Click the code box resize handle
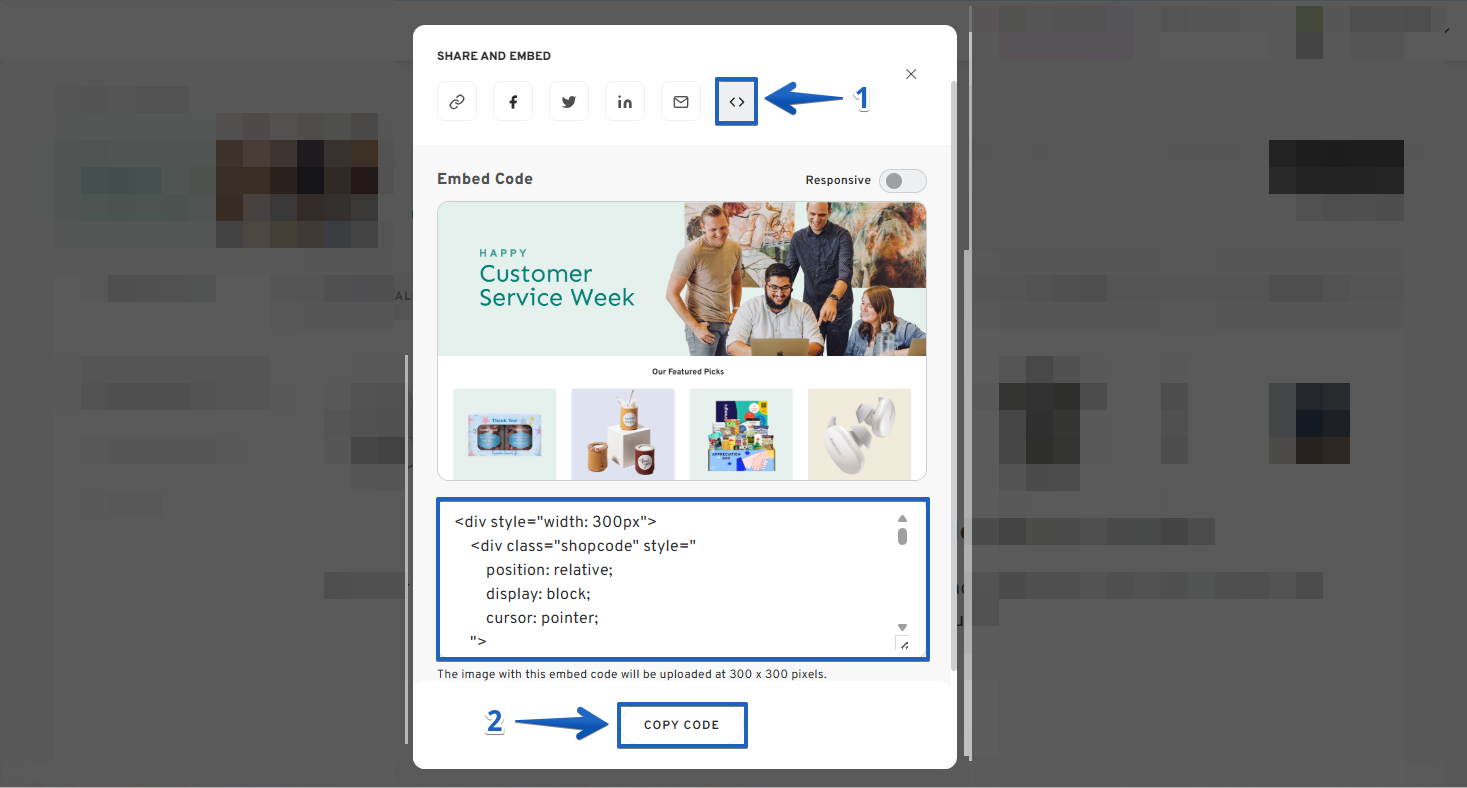 [x=903, y=645]
